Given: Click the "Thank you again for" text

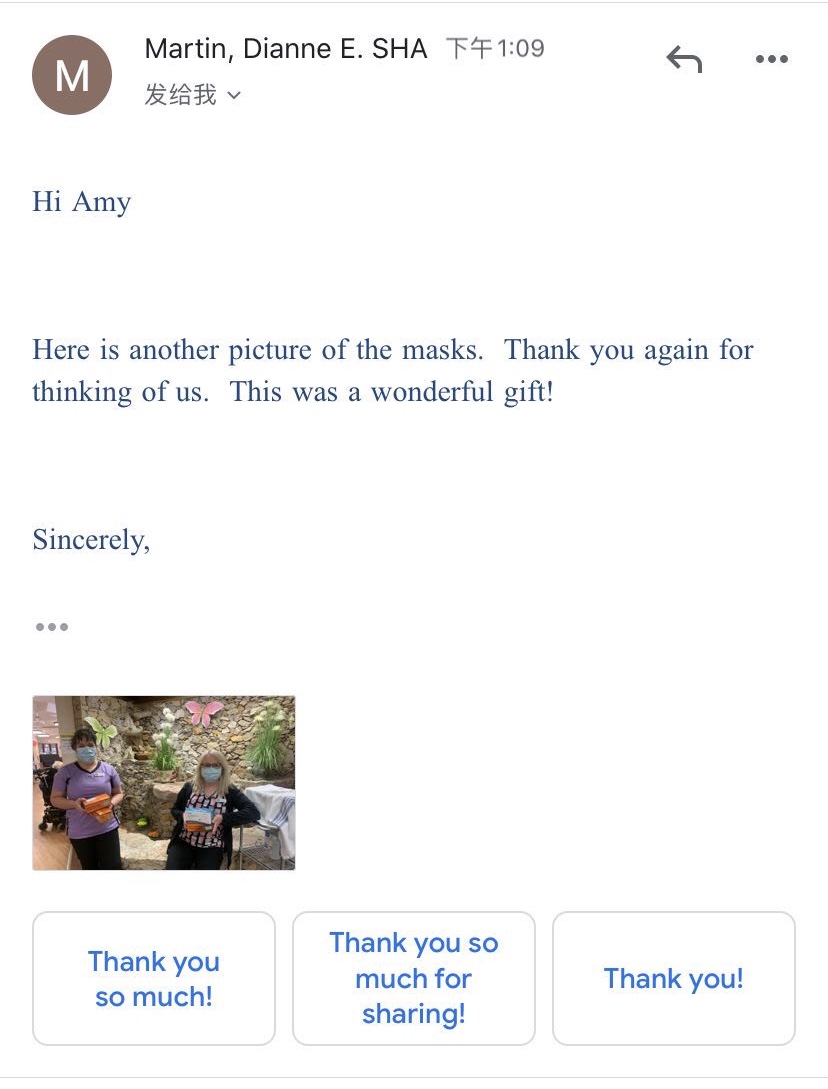Looking at the screenshot, I should pyautogui.click(x=629, y=350).
